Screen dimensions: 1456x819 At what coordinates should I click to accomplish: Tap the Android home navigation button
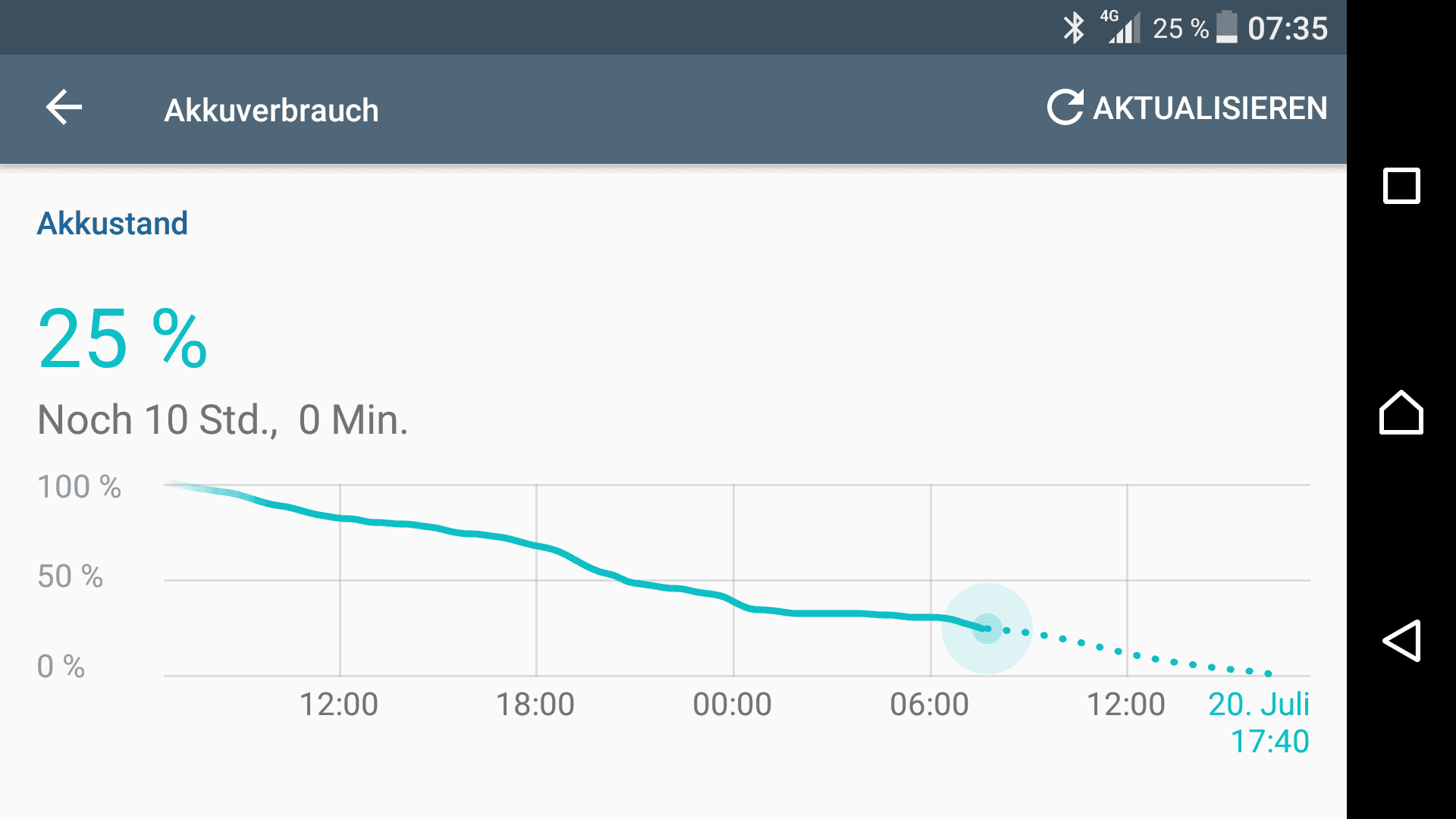(1401, 413)
